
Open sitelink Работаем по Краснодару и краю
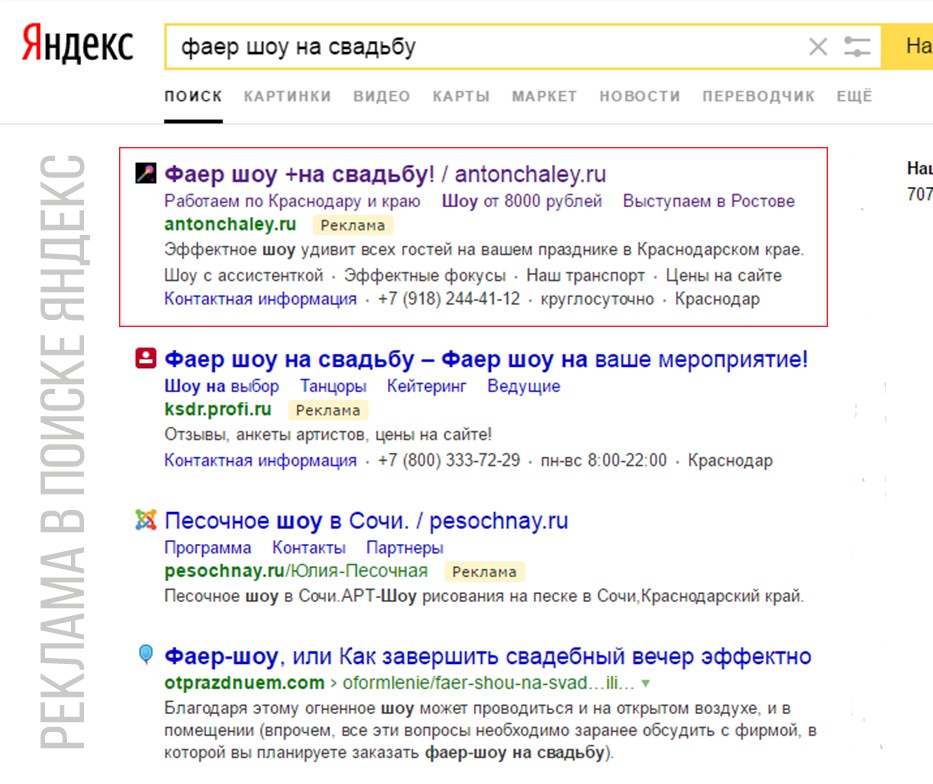tap(292, 201)
